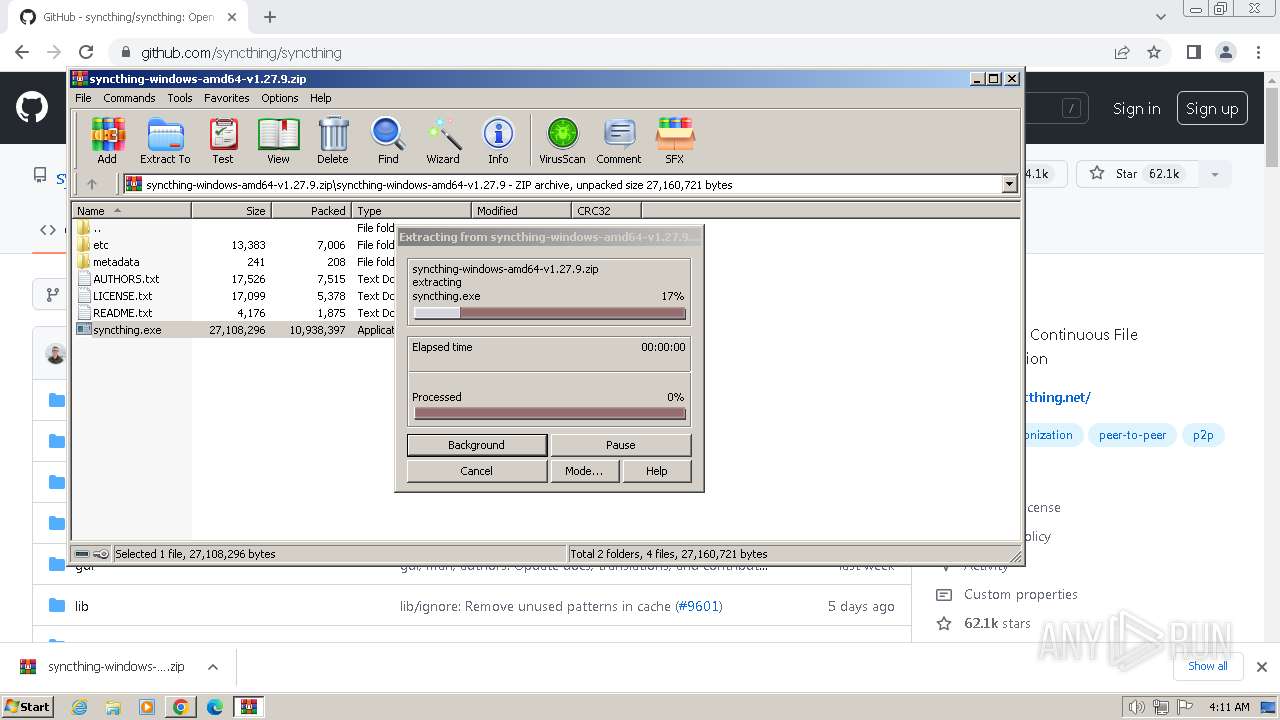
Task: Sort by CRC32 column header
Action: (x=606, y=210)
